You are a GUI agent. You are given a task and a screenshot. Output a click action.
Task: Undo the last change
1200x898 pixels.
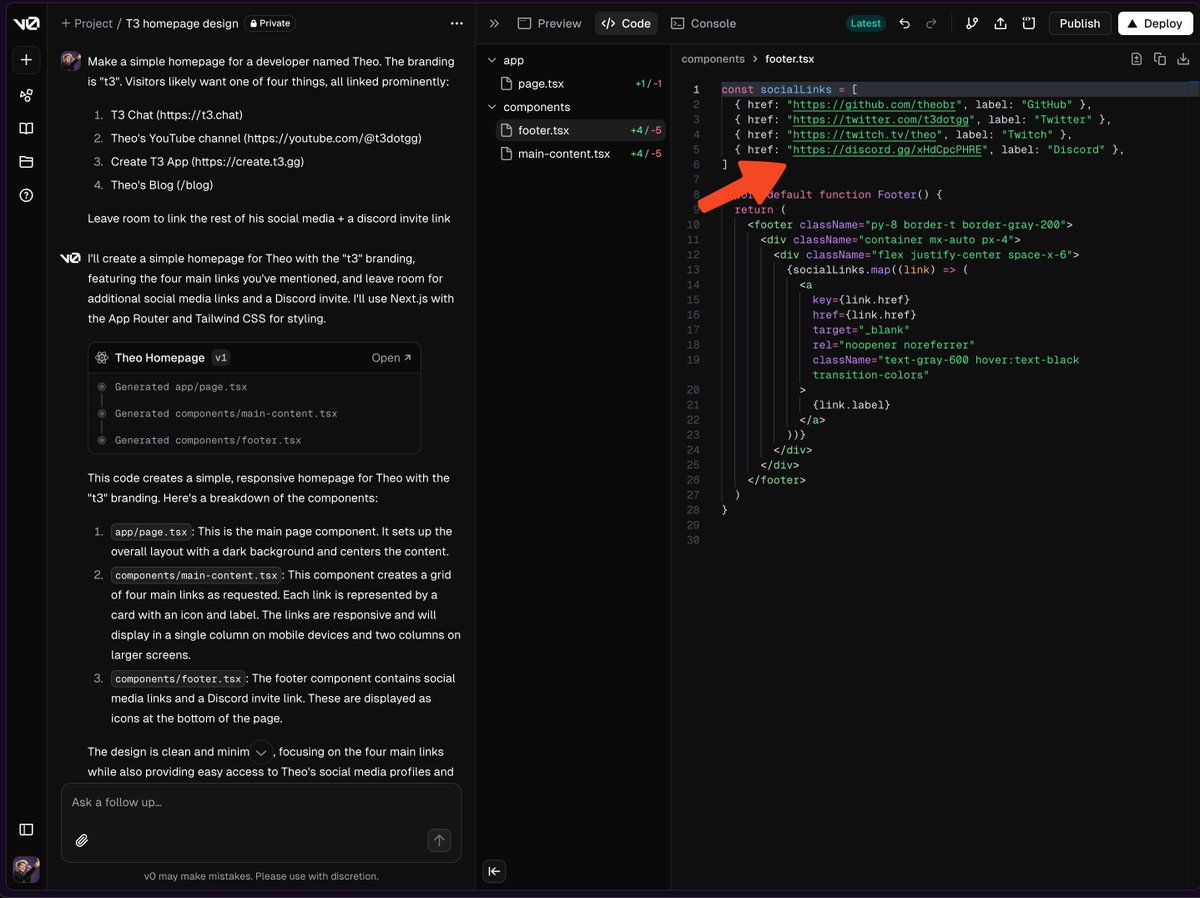coord(905,23)
